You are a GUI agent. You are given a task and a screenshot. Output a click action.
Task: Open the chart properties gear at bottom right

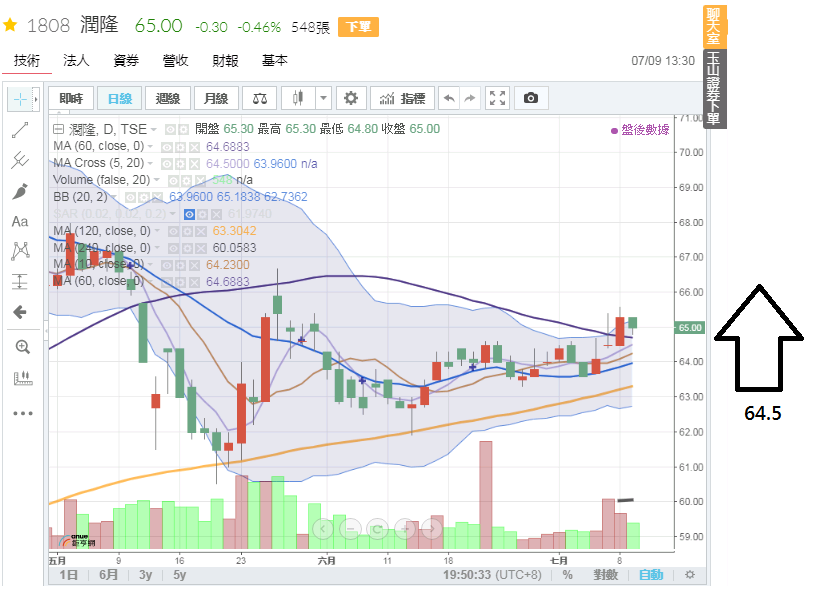[x=690, y=575]
